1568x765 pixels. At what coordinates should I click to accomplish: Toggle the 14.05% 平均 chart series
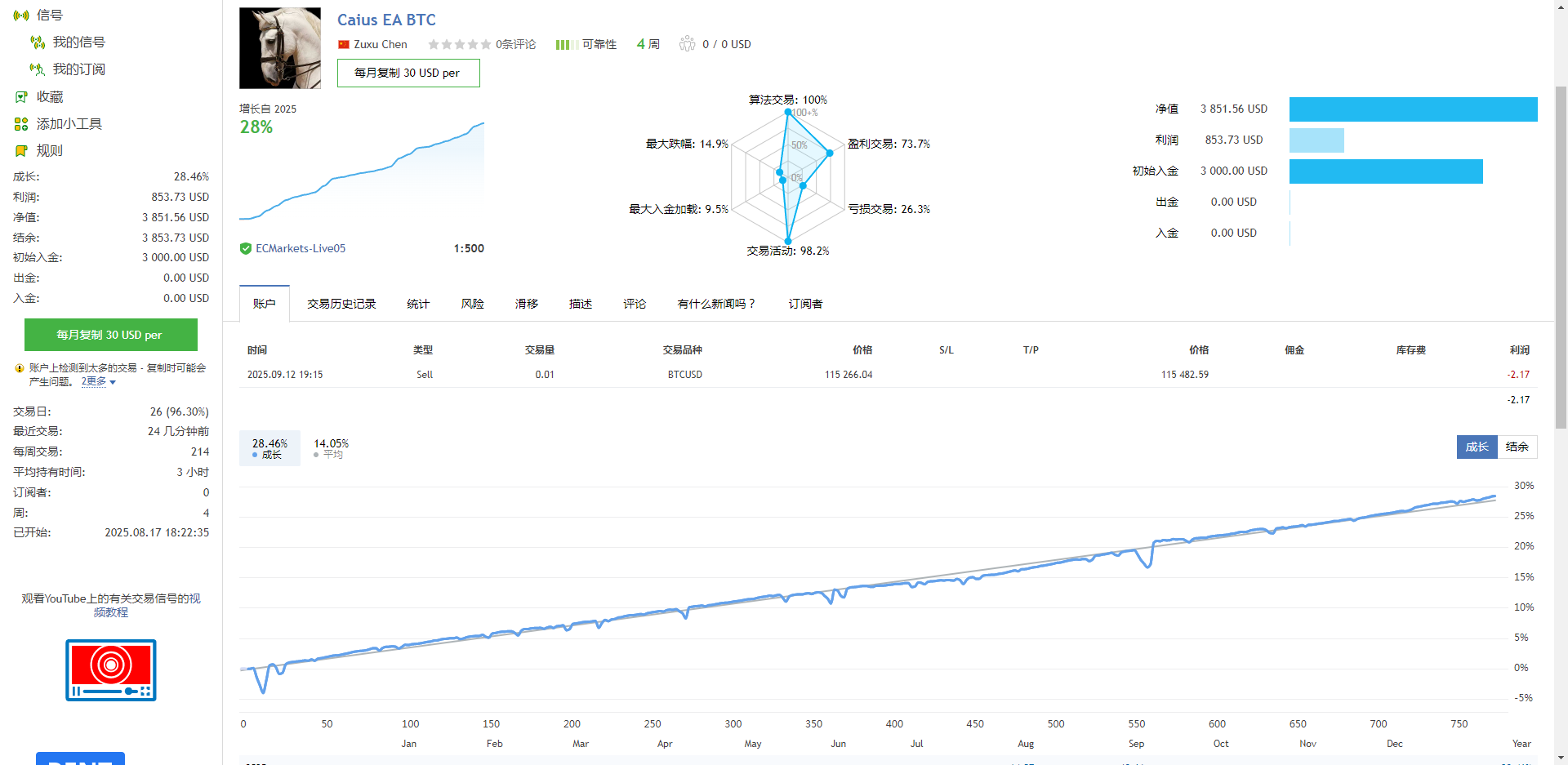point(331,448)
